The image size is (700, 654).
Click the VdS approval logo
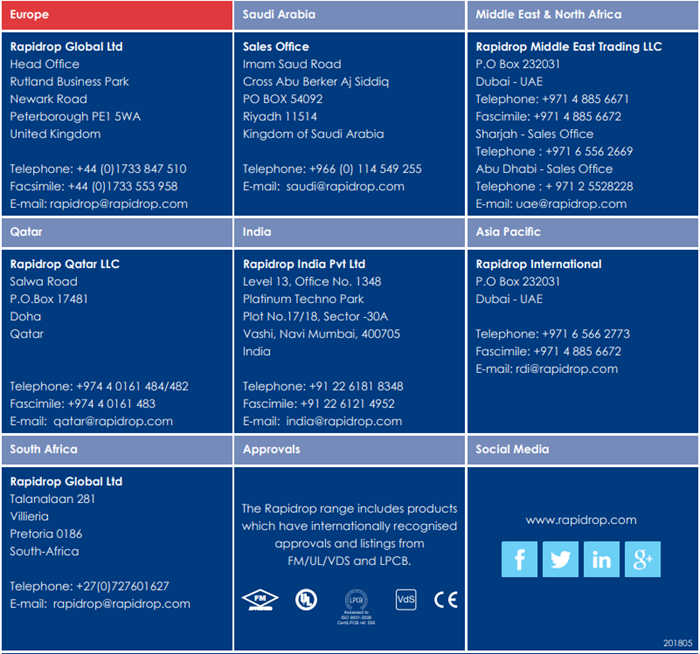406,599
